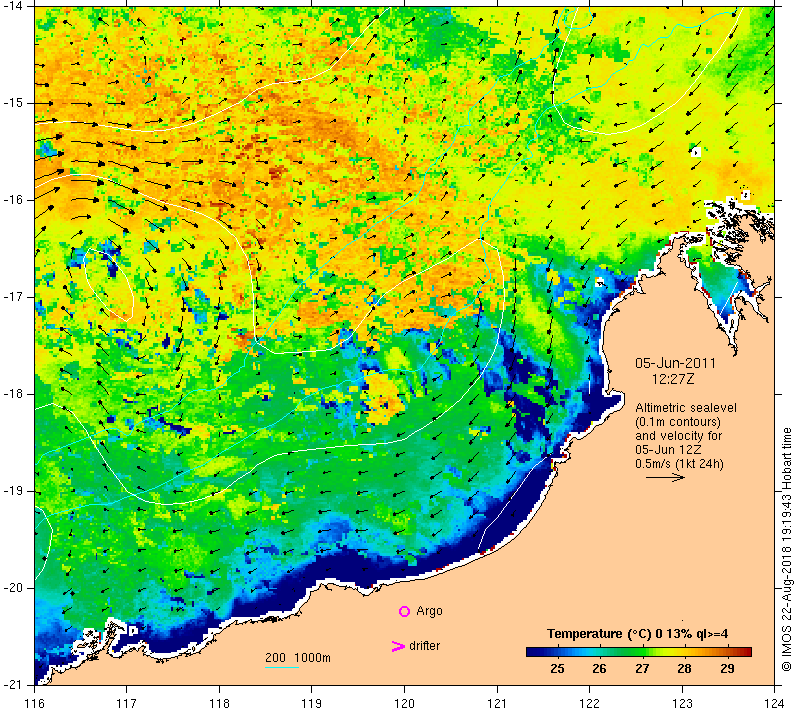Click the 116 longitude axis label
This screenshot has height=710, width=800.
click(34, 703)
